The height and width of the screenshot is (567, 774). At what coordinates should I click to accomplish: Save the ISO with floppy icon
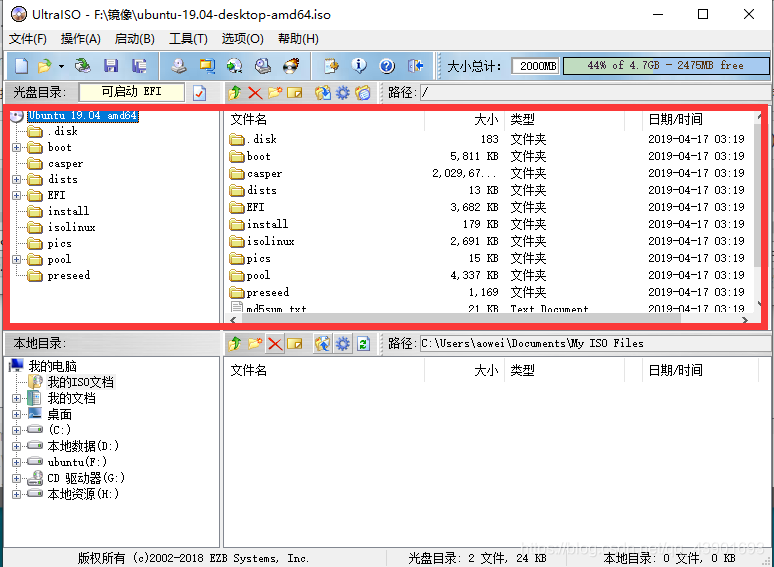tap(111, 66)
